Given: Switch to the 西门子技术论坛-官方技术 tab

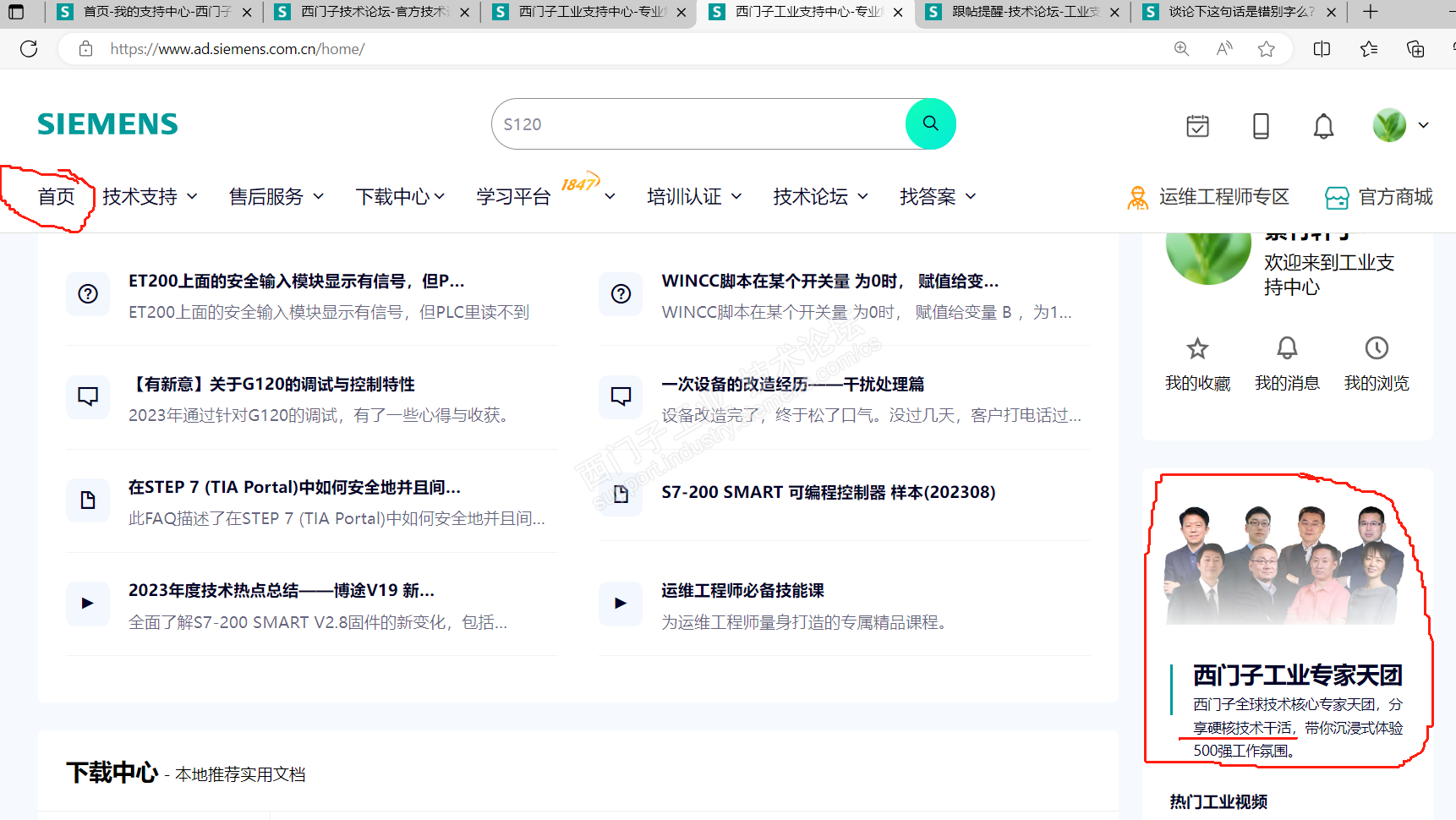Looking at the screenshot, I should coord(373,12).
